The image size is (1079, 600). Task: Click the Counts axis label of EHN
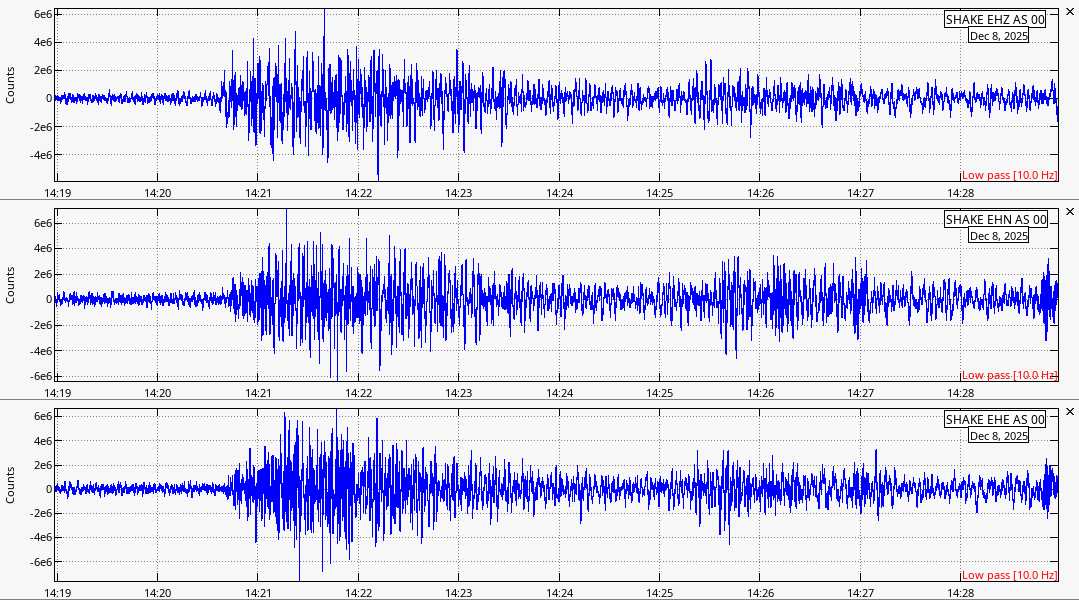[10, 286]
